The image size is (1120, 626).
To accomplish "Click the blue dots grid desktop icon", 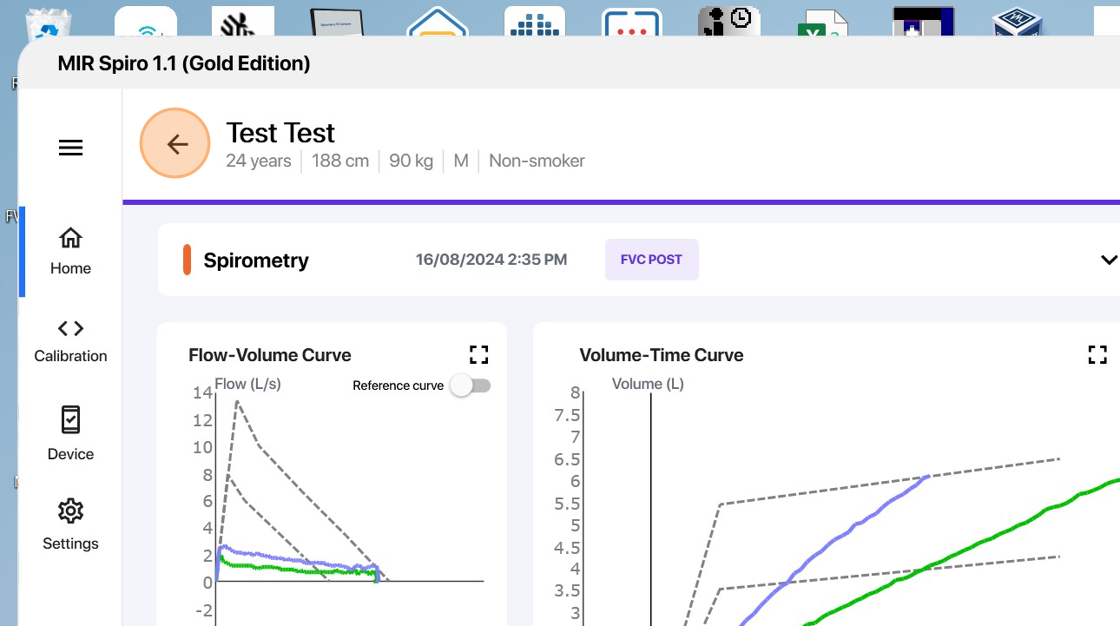I will click(x=534, y=21).
